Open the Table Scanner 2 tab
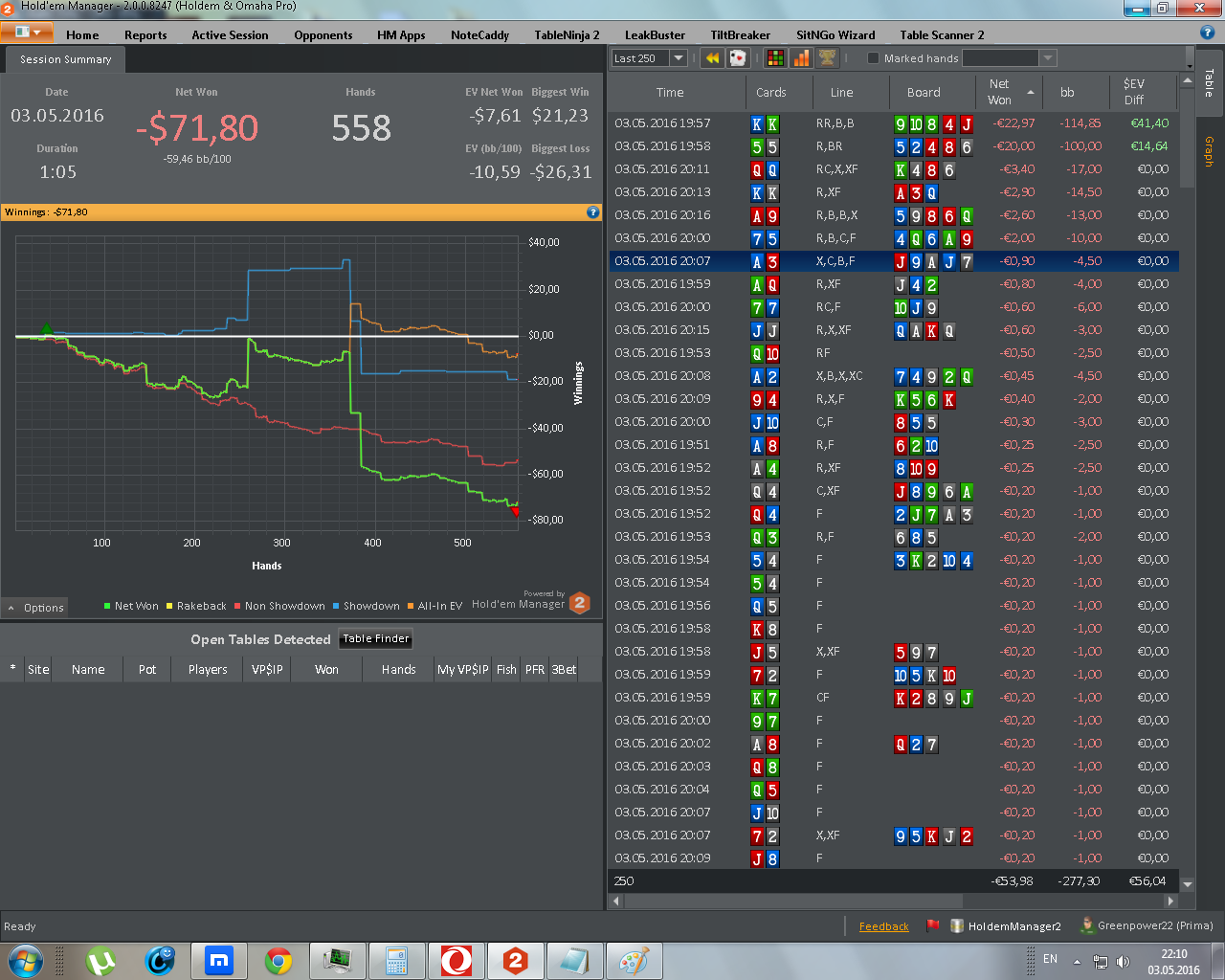This screenshot has width=1225, height=980. (942, 35)
